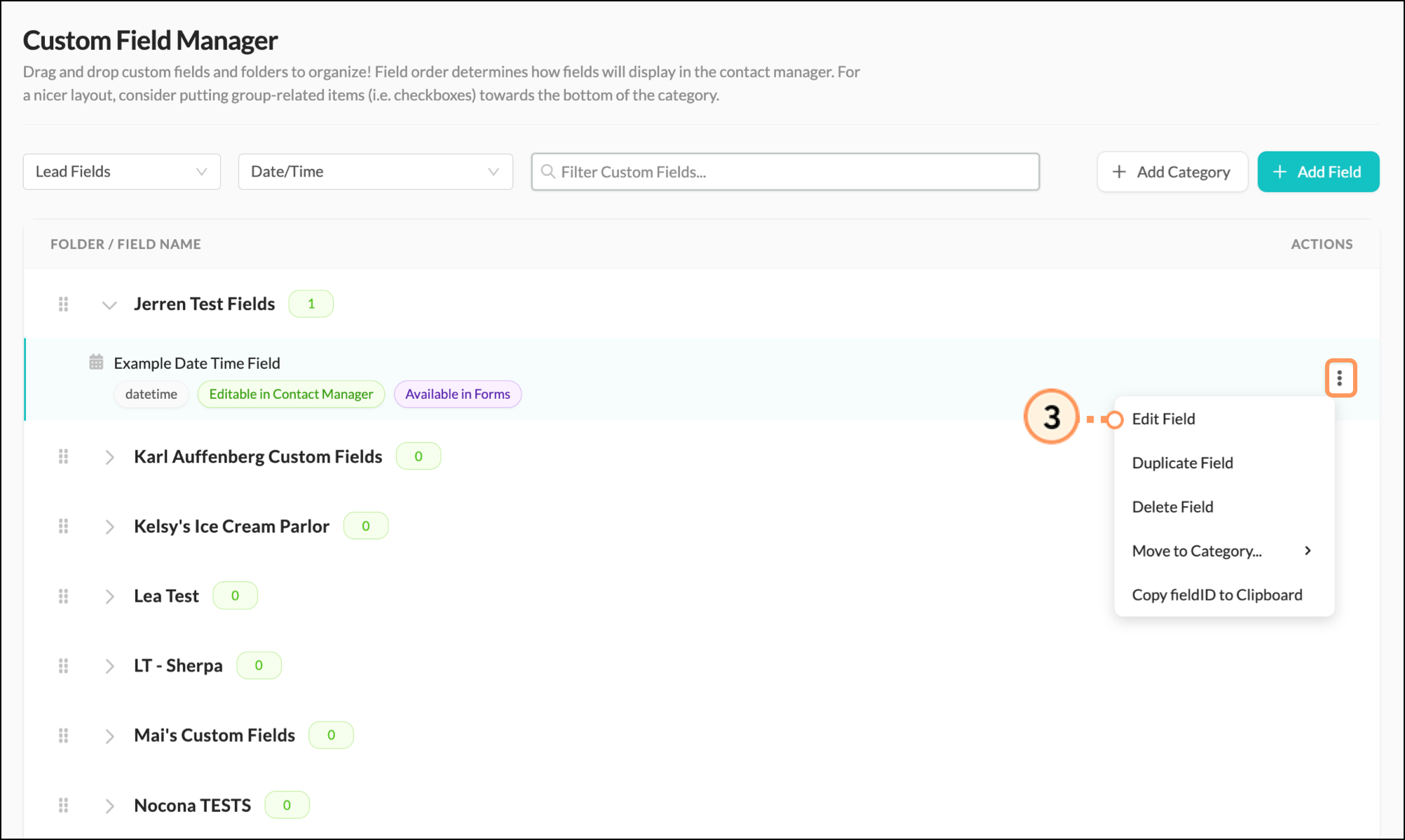Click the ACTIONS column header
The image size is (1405, 840).
[x=1322, y=244]
